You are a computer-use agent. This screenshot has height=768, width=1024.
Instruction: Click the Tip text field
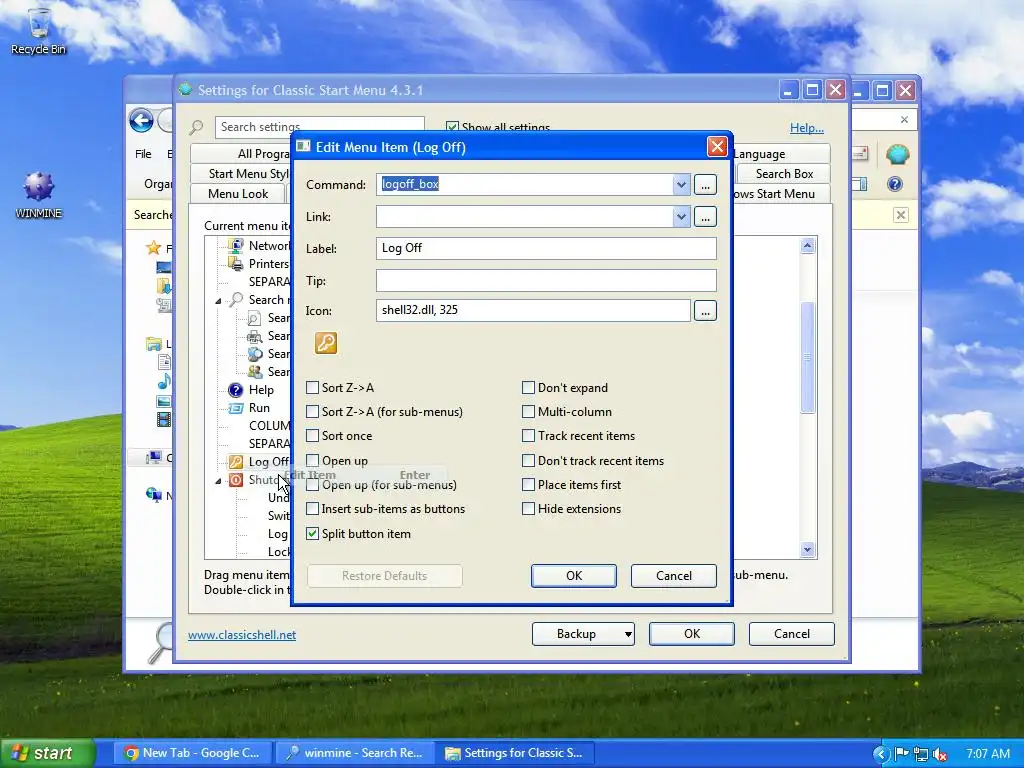tap(546, 281)
